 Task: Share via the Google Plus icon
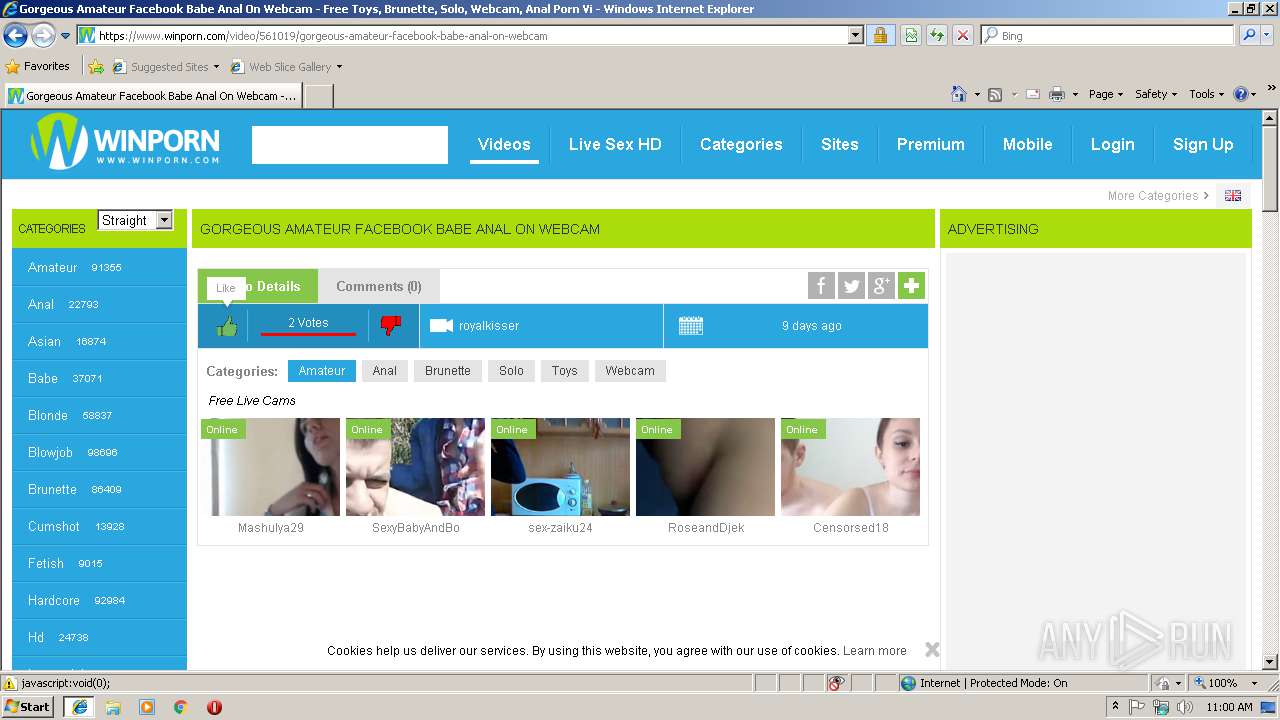(x=881, y=286)
